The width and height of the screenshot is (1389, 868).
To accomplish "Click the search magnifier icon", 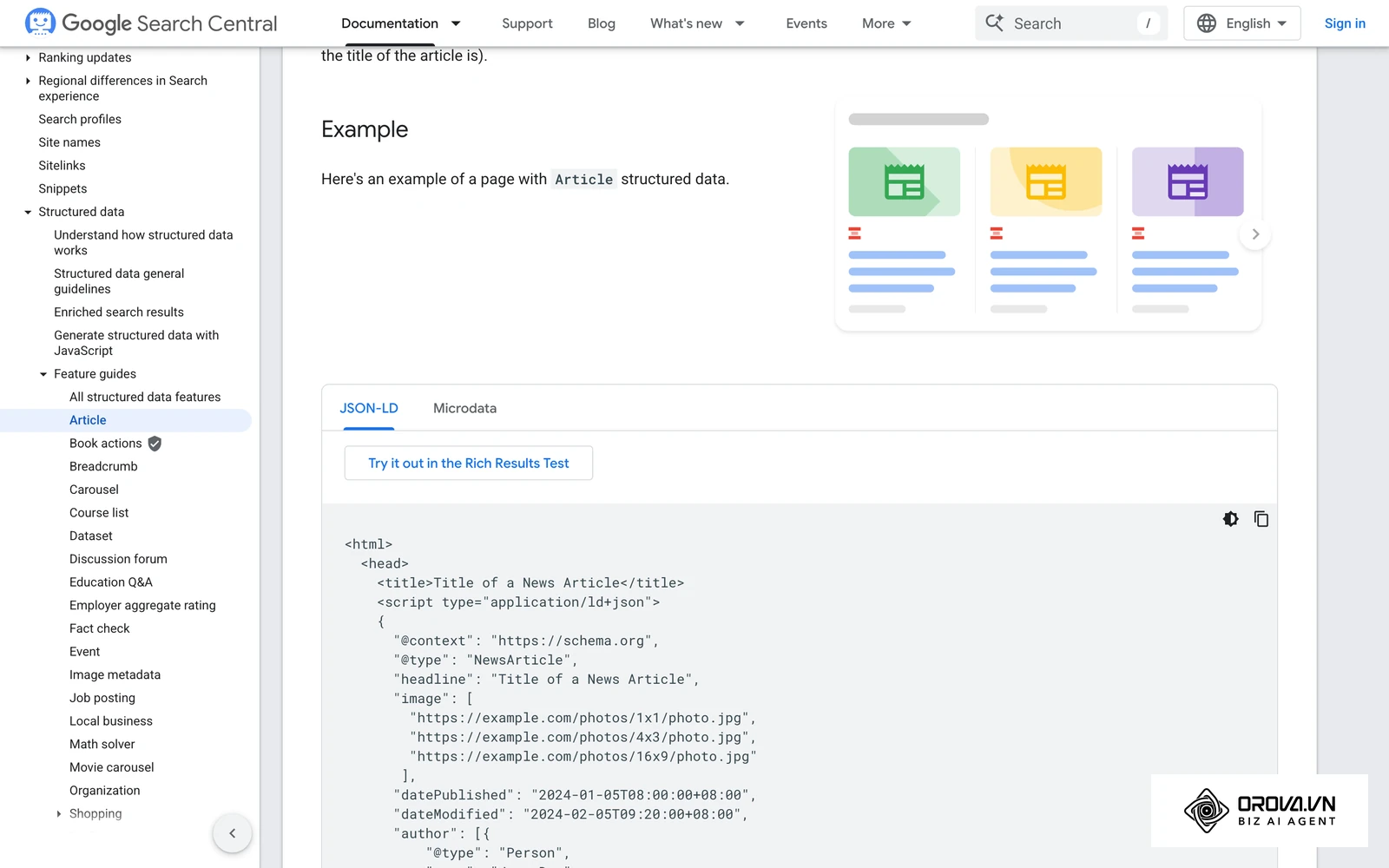I will click(x=995, y=23).
